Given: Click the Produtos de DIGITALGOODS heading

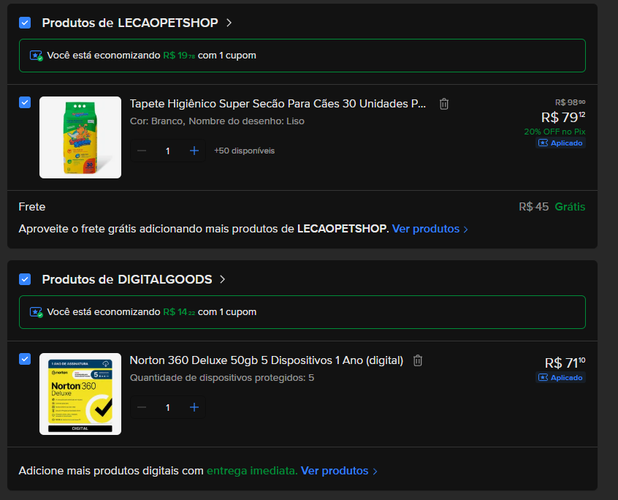Looking at the screenshot, I should (x=127, y=279).
